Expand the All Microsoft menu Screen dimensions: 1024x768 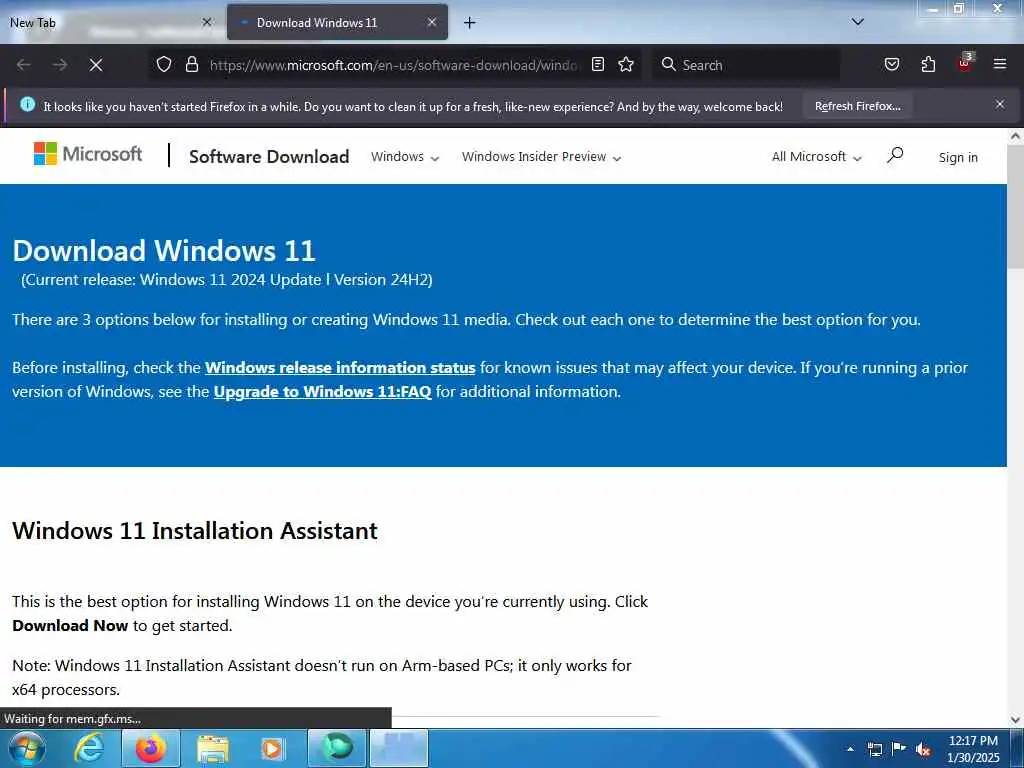point(817,157)
